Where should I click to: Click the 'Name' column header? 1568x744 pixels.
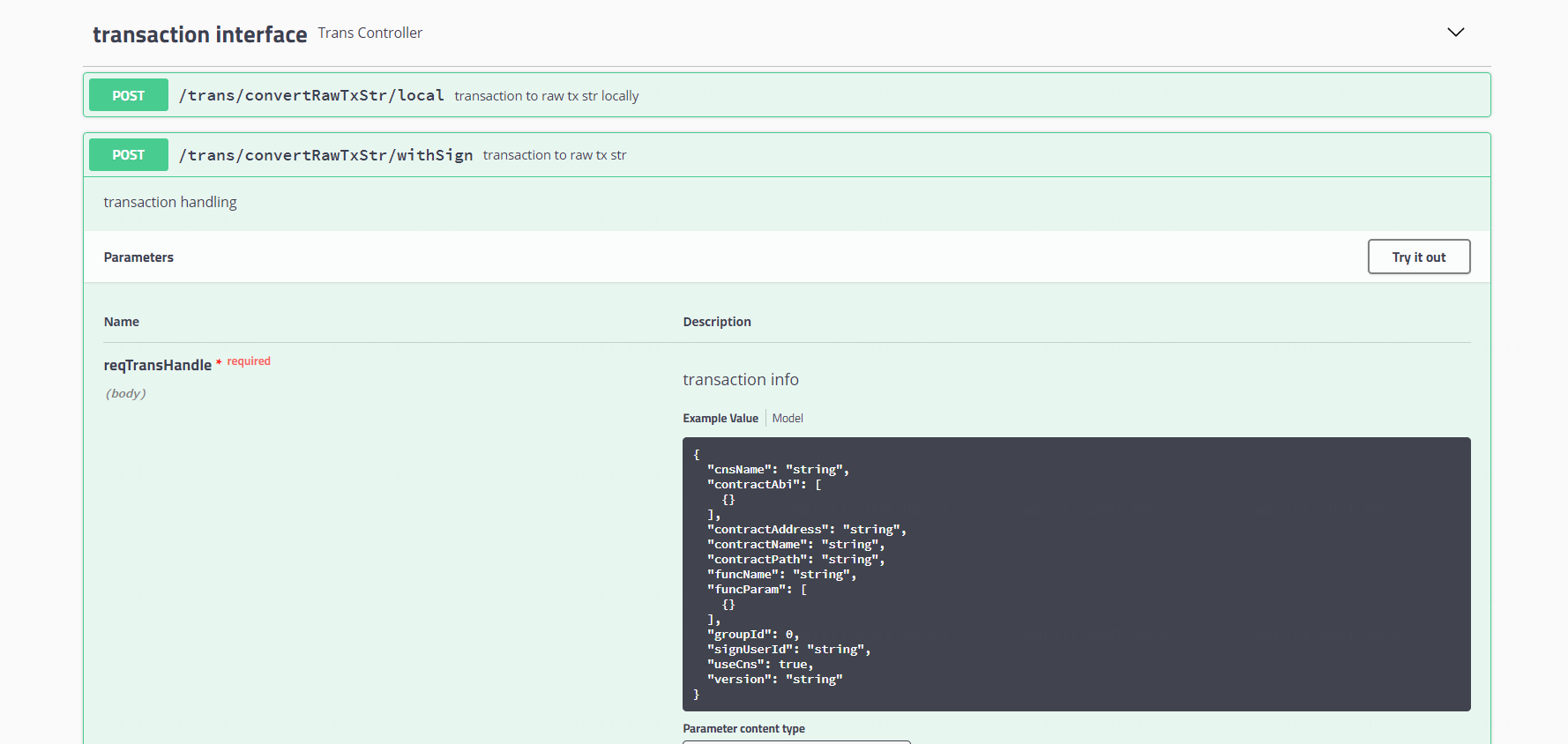(122, 322)
